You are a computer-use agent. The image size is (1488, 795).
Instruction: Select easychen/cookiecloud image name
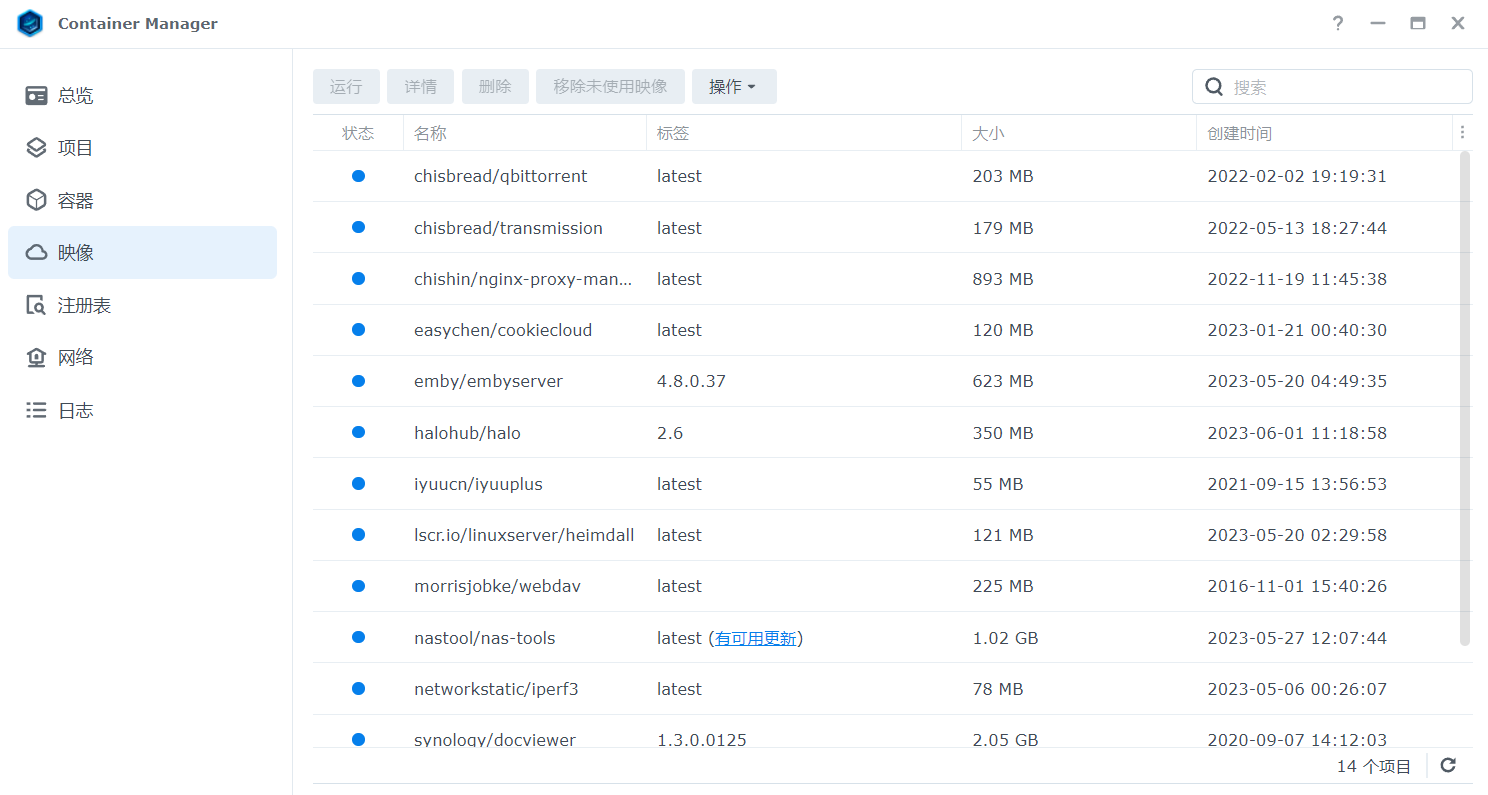pyautogui.click(x=503, y=330)
